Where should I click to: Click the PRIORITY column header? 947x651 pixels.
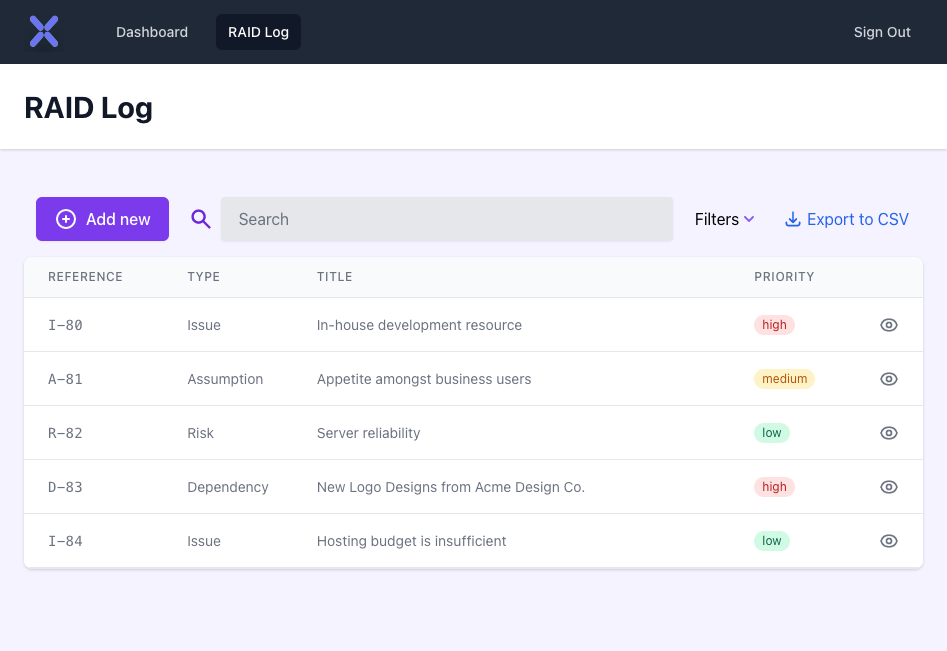click(784, 277)
